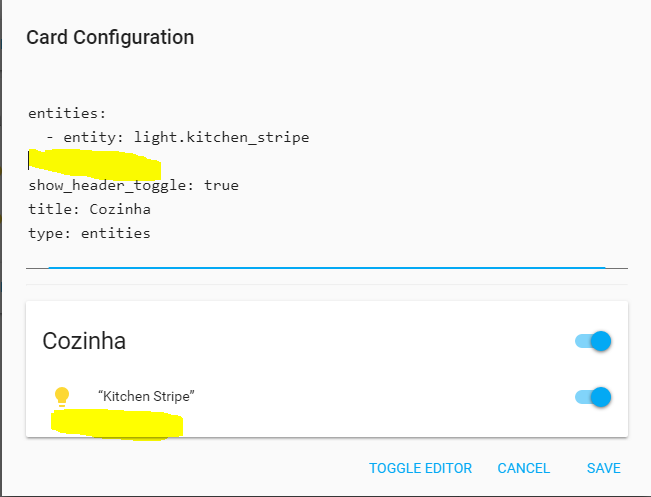
Task: Click the yellow highlight below Kitchen Stripe
Action: click(x=117, y=424)
